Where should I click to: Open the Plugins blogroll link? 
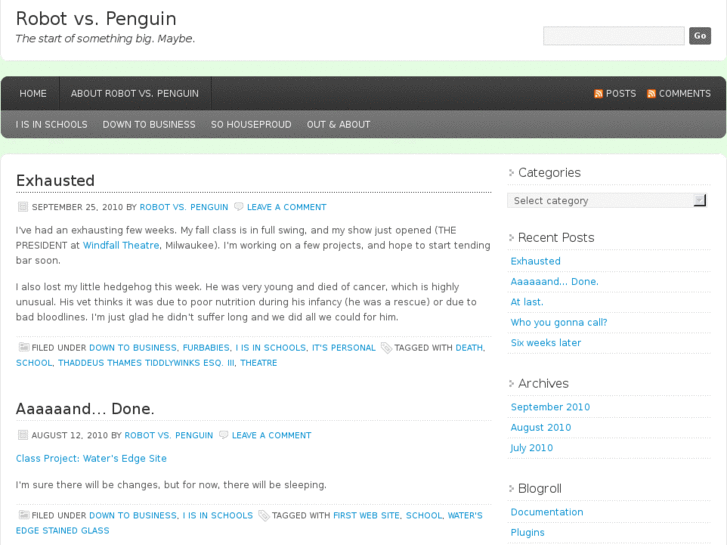(528, 532)
